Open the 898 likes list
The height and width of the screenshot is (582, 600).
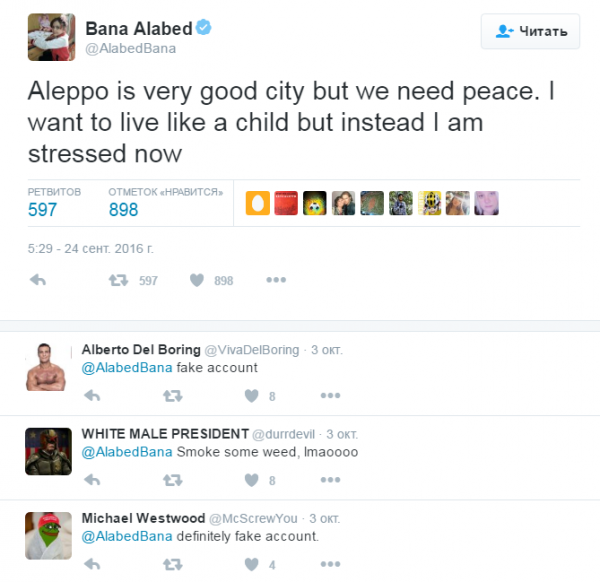click(x=123, y=209)
